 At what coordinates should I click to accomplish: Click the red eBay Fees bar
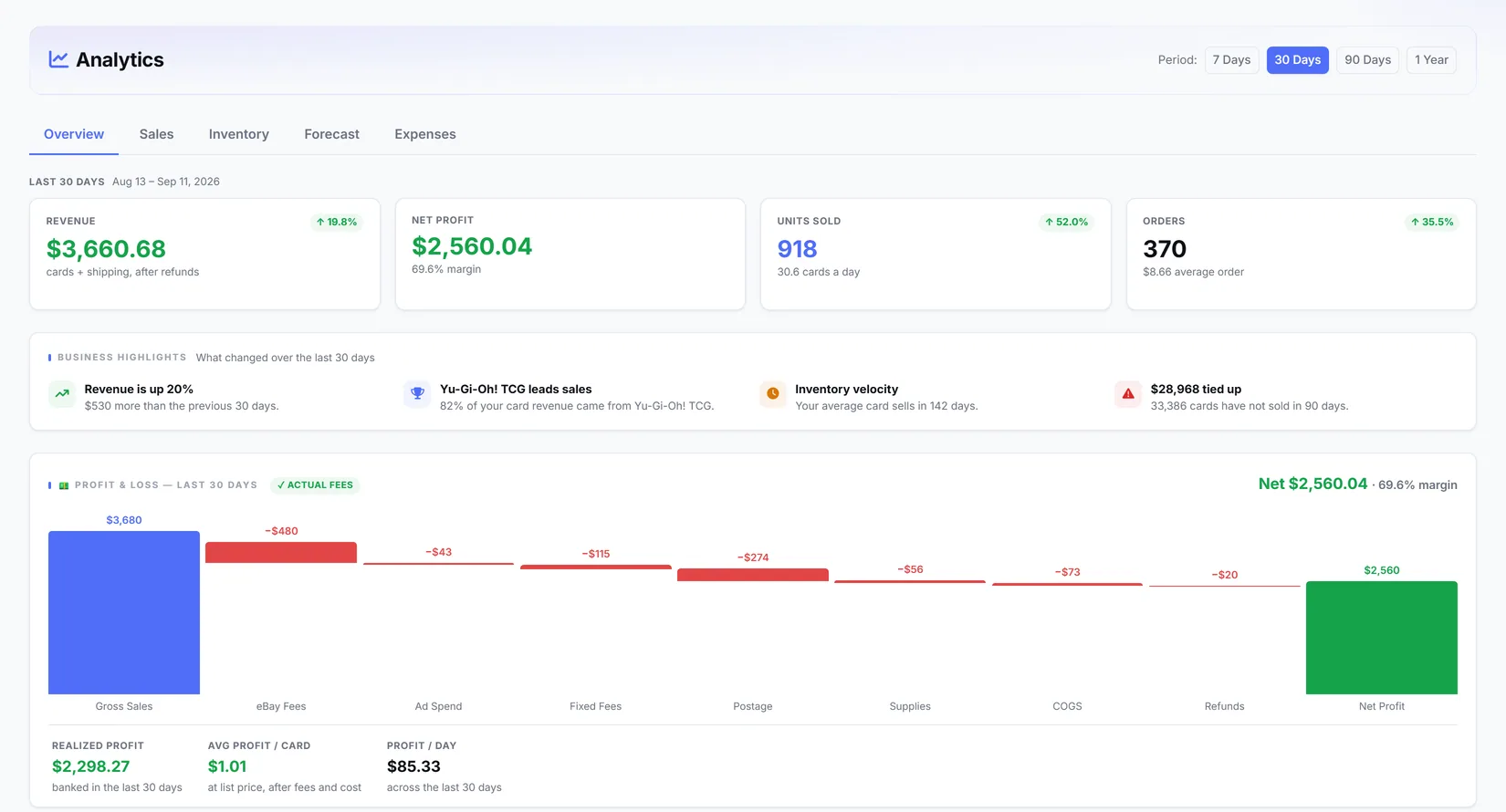[x=281, y=552]
